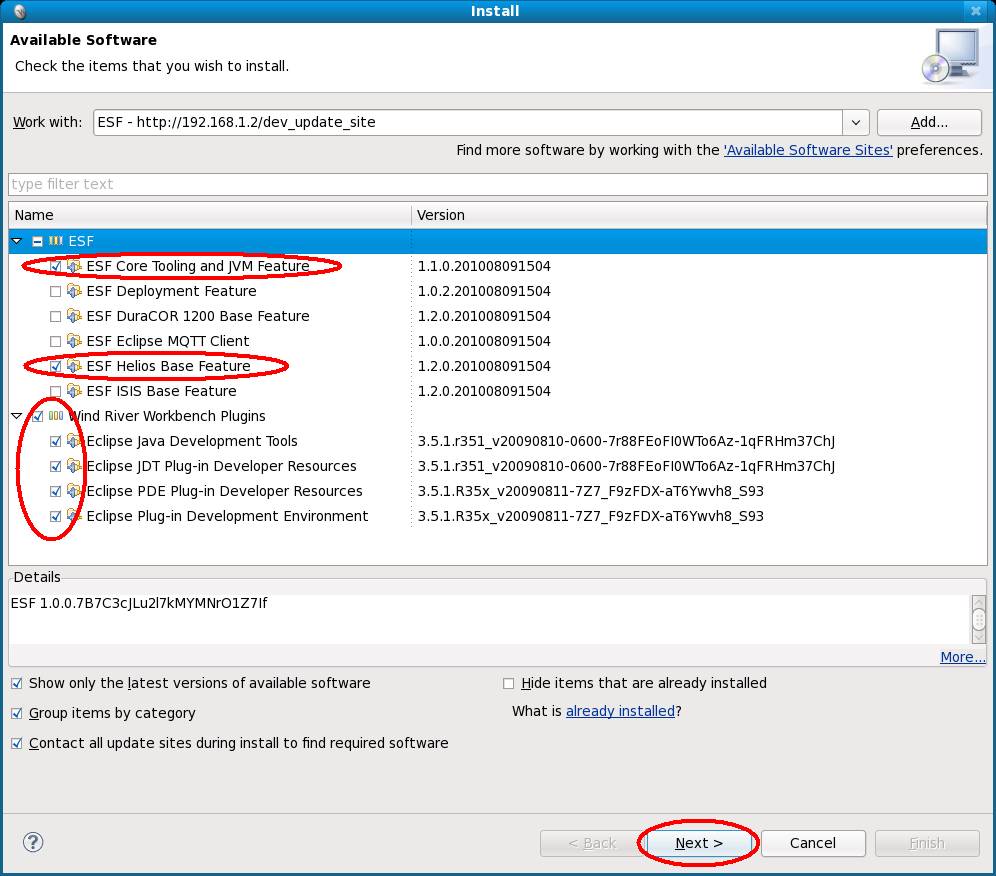Check the ESF DuraCOR 1200 Base Feature box
This screenshot has height=876, width=996.
pos(55,316)
